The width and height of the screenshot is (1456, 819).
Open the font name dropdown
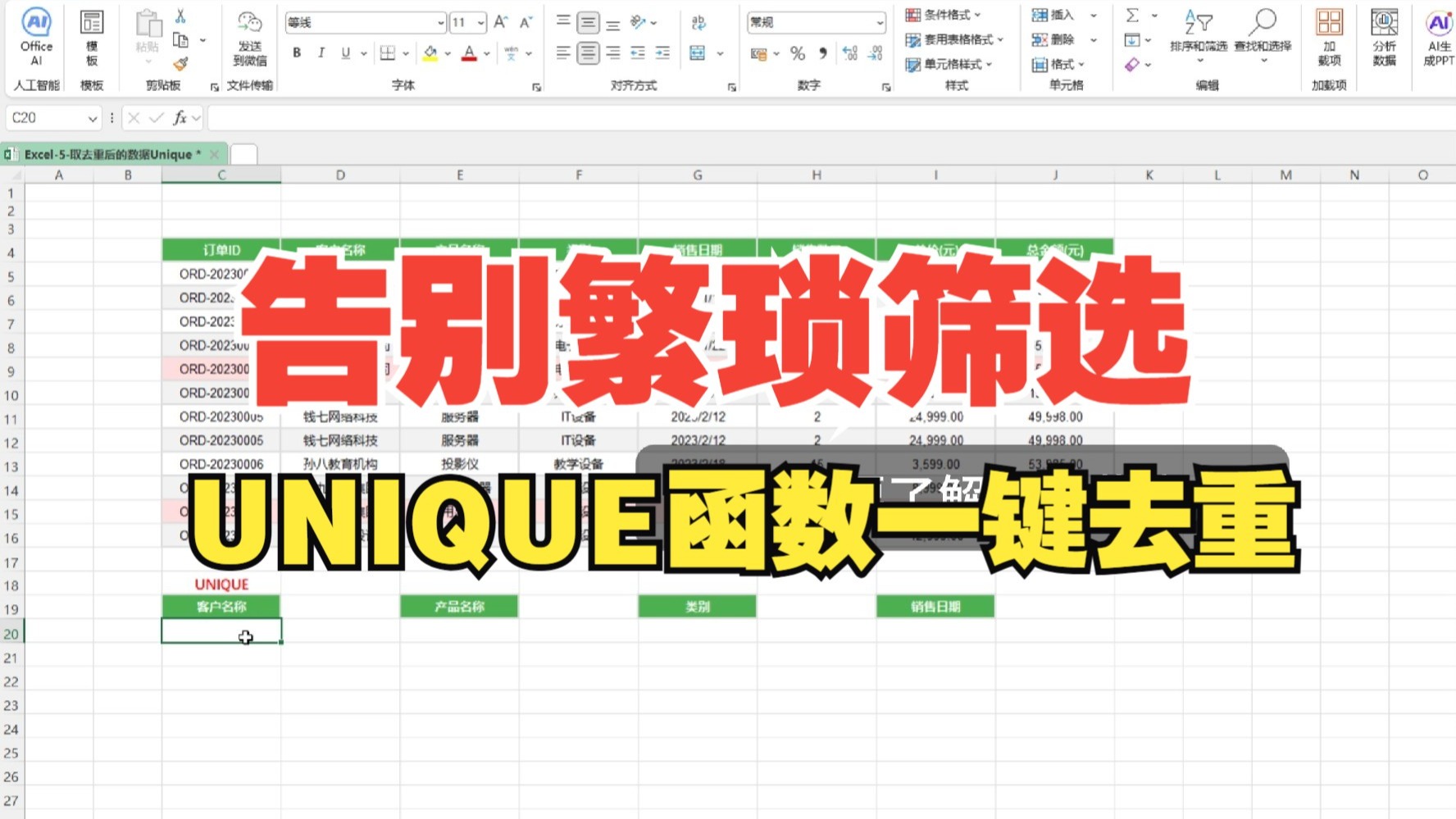coord(439,22)
